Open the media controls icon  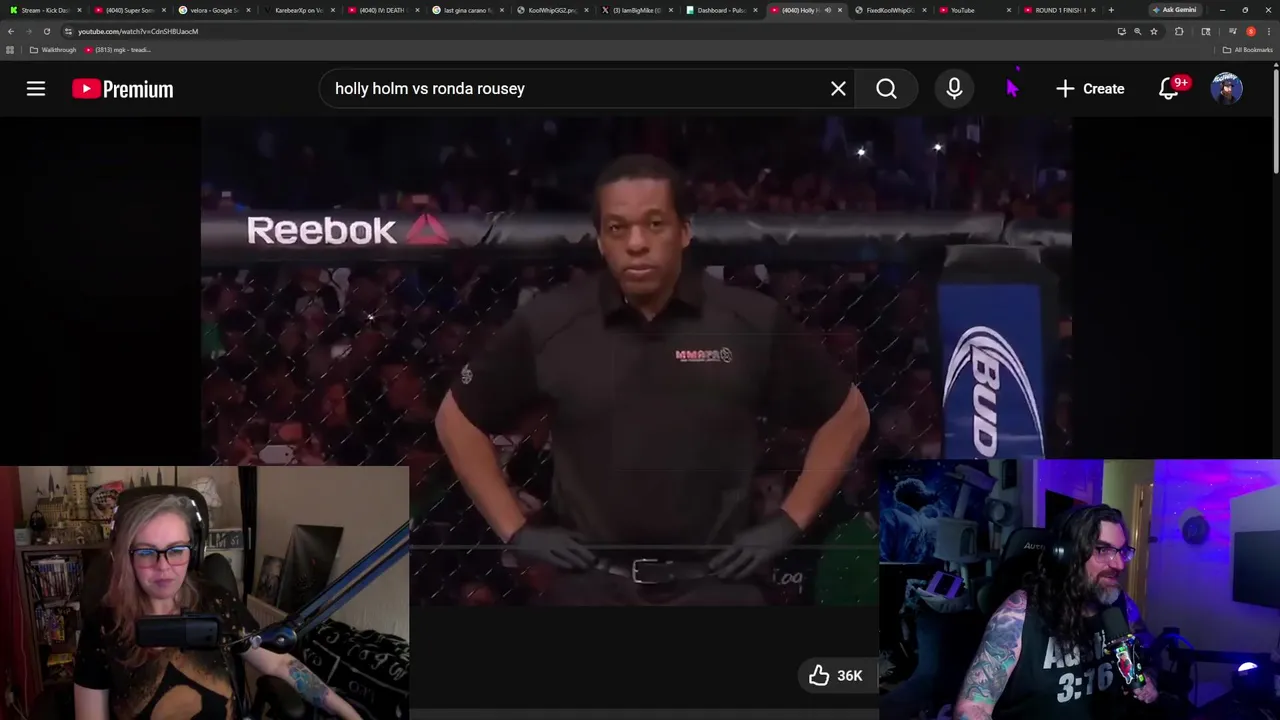click(x=1232, y=31)
